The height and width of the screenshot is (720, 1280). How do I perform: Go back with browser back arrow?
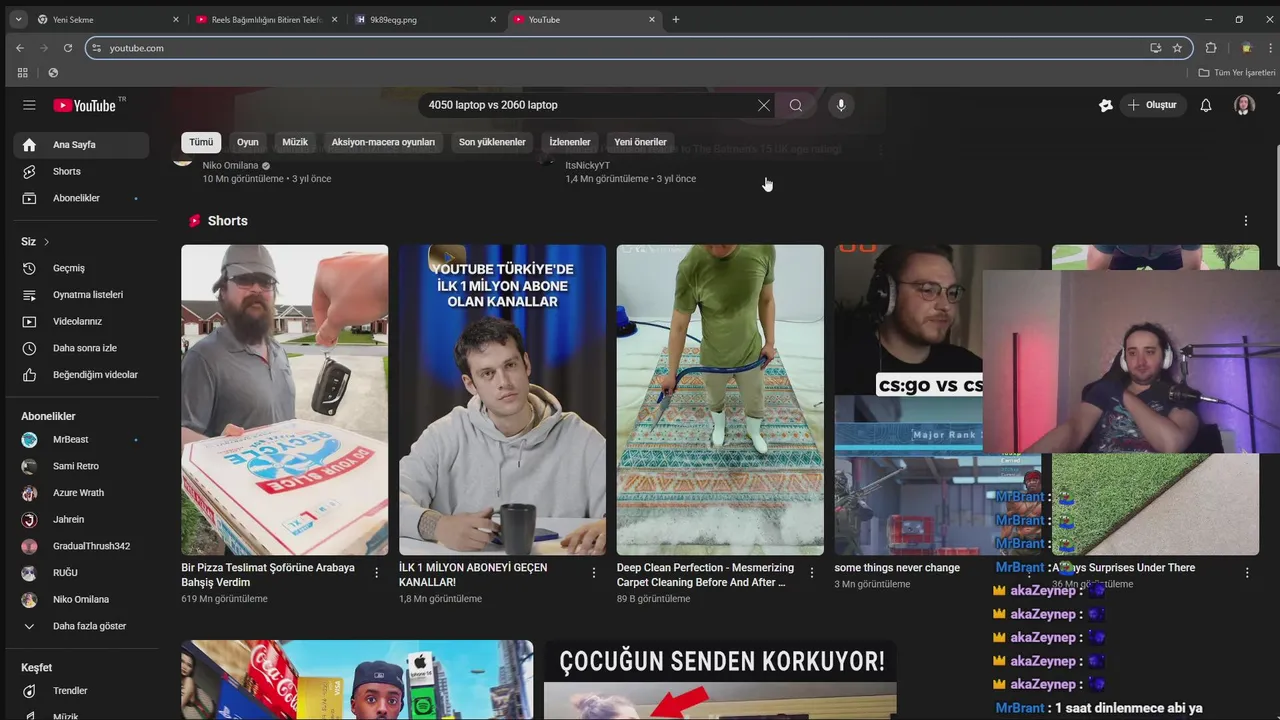pyautogui.click(x=20, y=48)
